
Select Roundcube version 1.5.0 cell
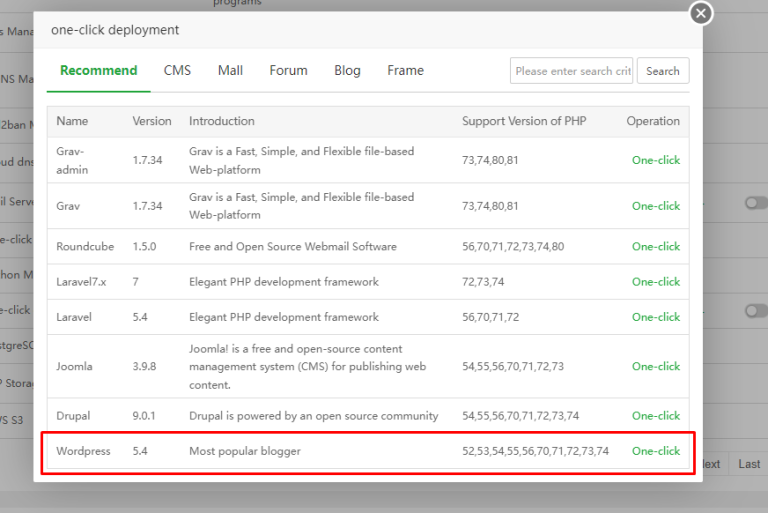pos(144,246)
